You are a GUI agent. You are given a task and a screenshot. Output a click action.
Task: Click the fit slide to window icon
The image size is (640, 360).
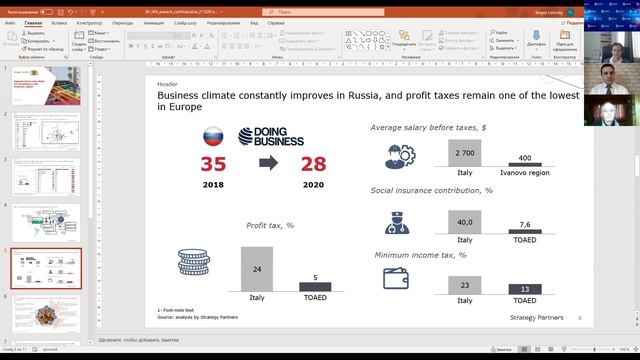tap(636, 349)
